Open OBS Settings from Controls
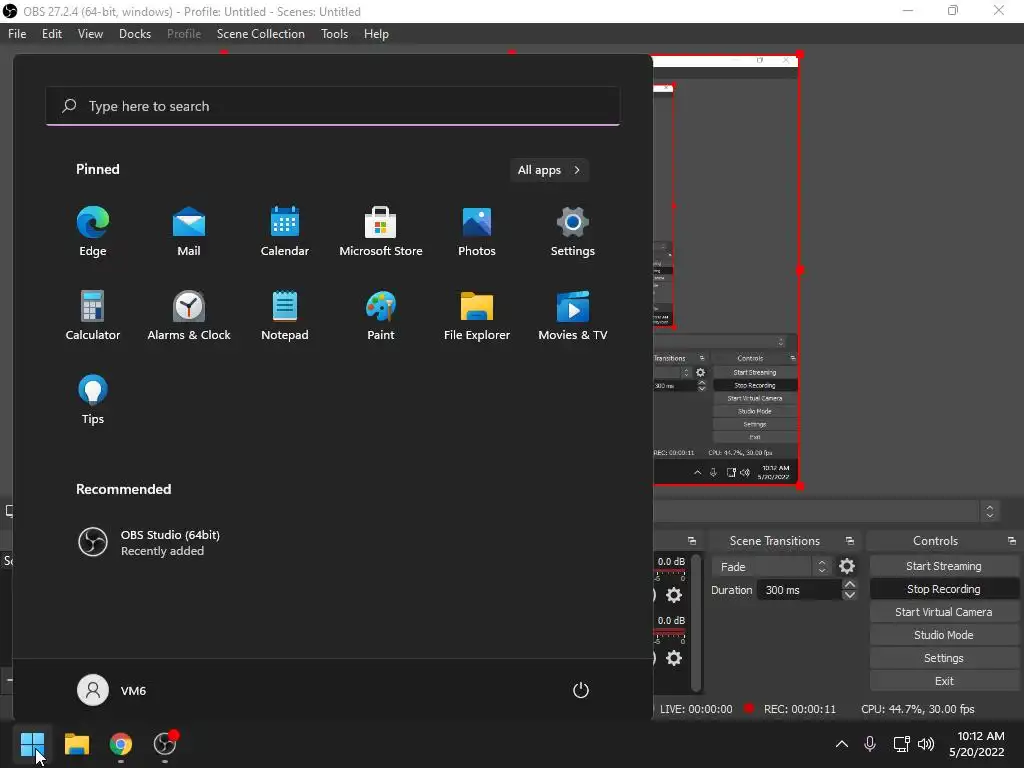The image size is (1024, 768). pyautogui.click(x=944, y=658)
